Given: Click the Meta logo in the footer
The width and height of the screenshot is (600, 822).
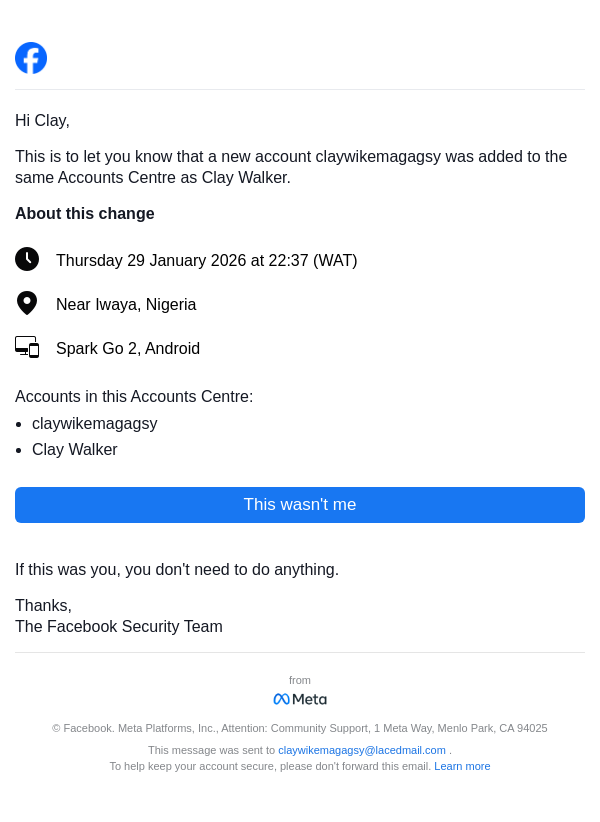Looking at the screenshot, I should [300, 699].
